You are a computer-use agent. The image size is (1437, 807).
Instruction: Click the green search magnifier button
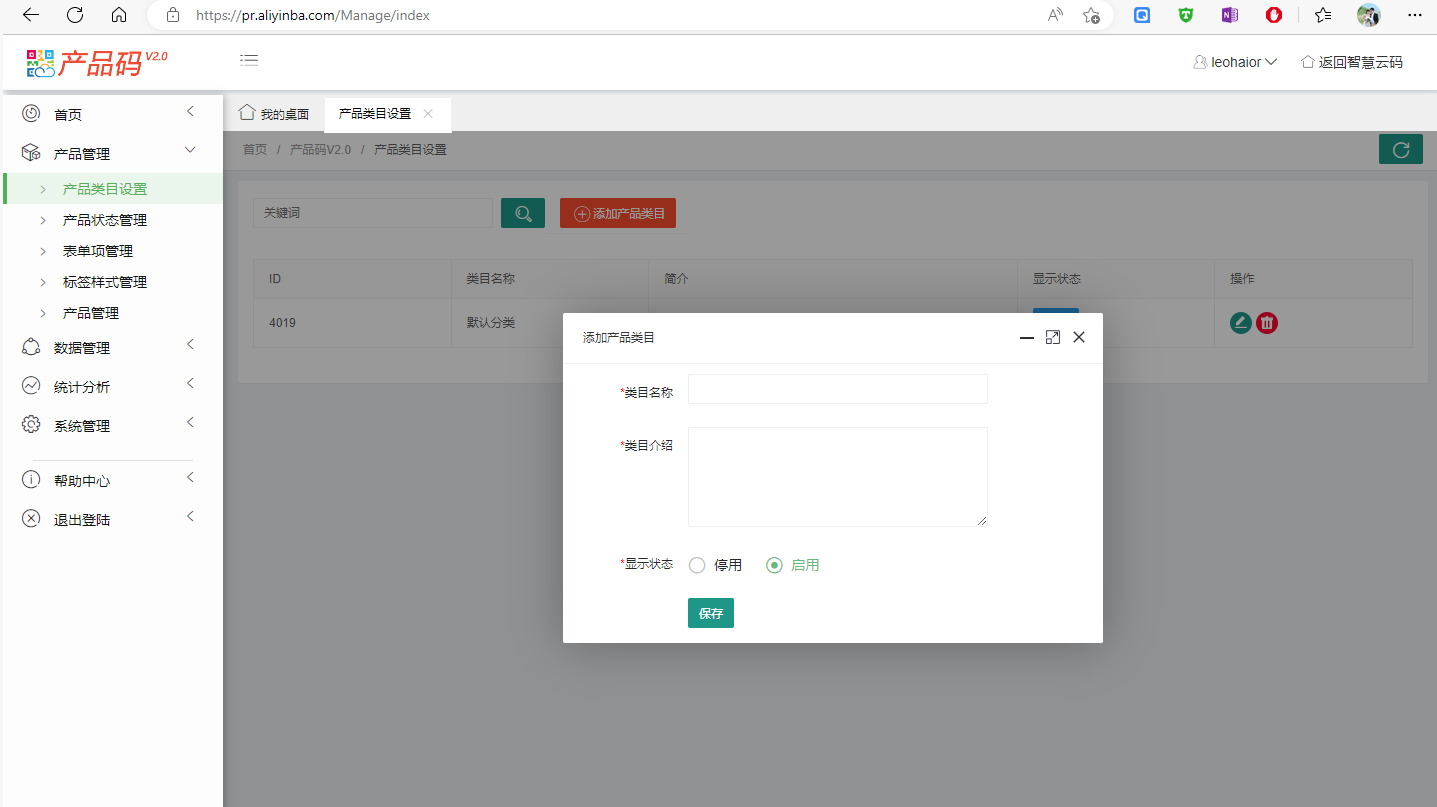tap(522, 213)
